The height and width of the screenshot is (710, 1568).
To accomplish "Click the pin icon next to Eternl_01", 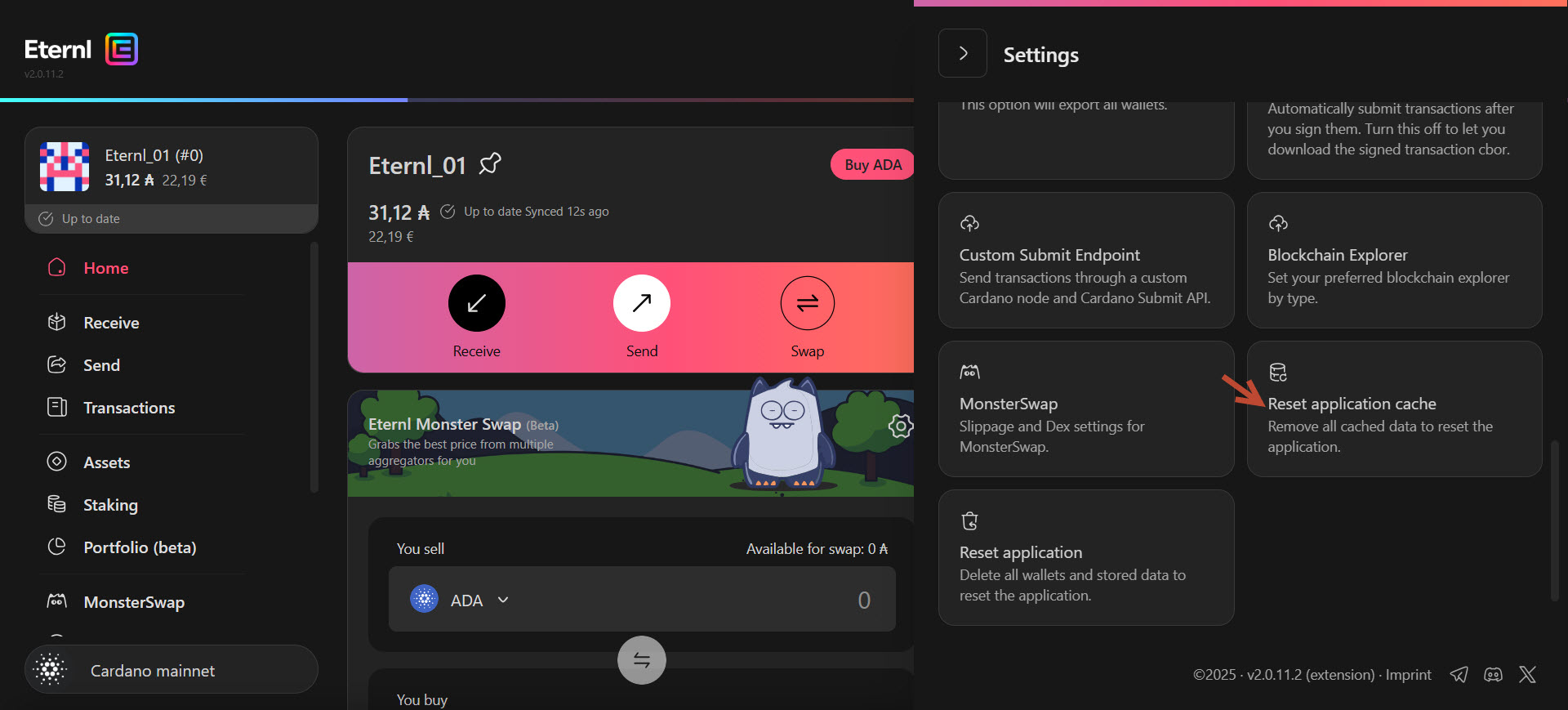I will point(490,164).
